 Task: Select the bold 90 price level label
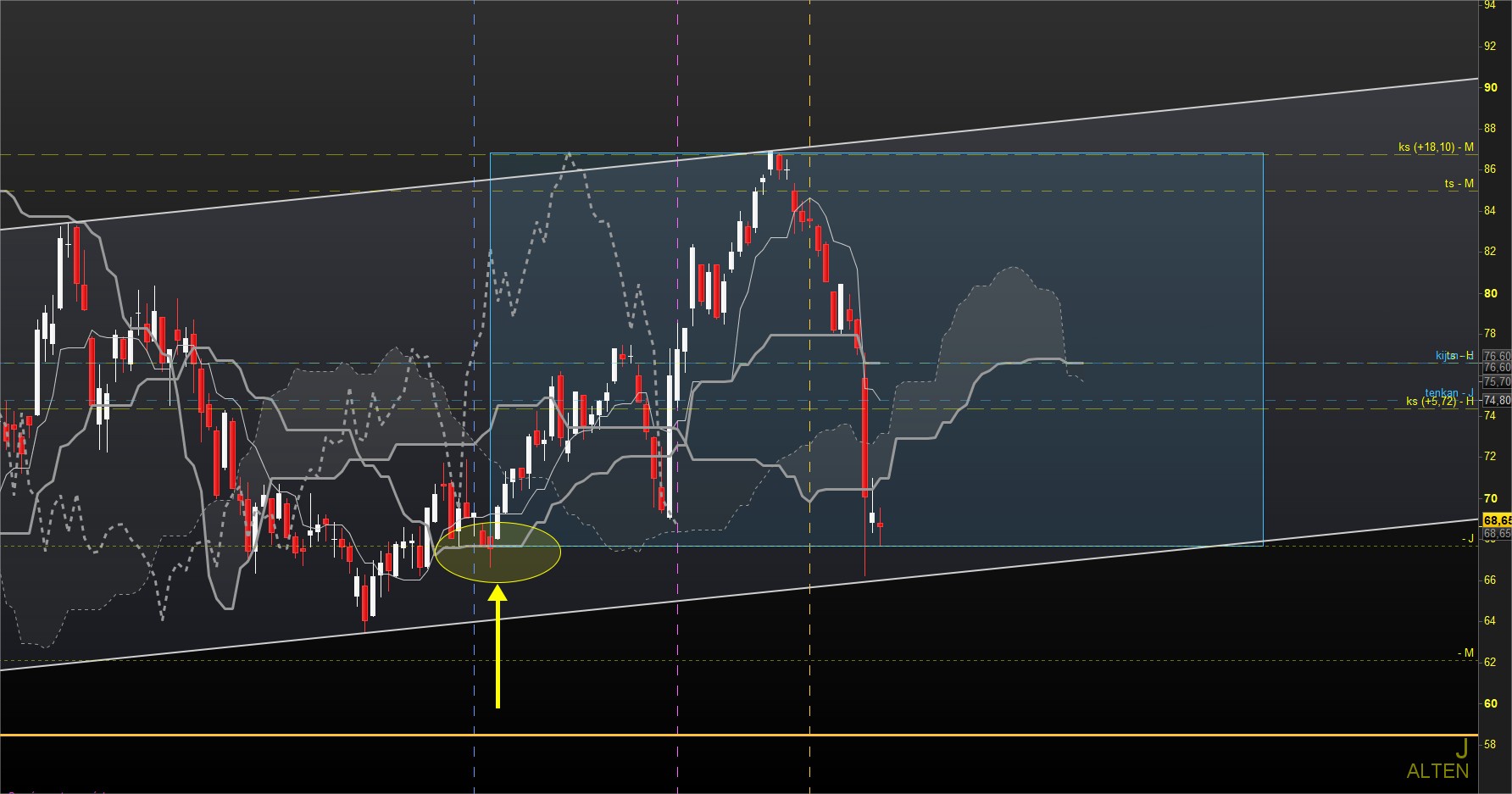[x=1490, y=87]
